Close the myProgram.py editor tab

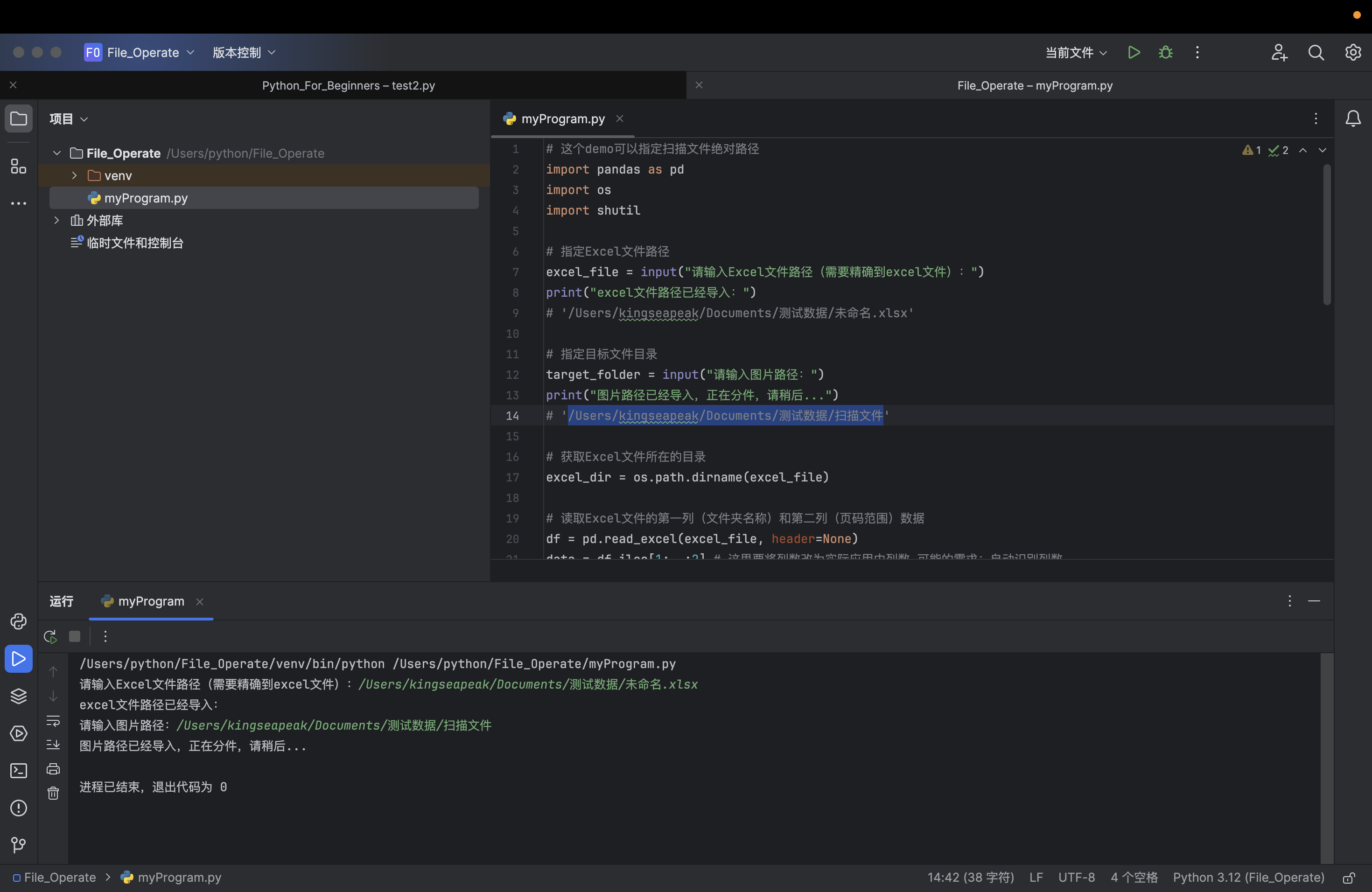(620, 118)
